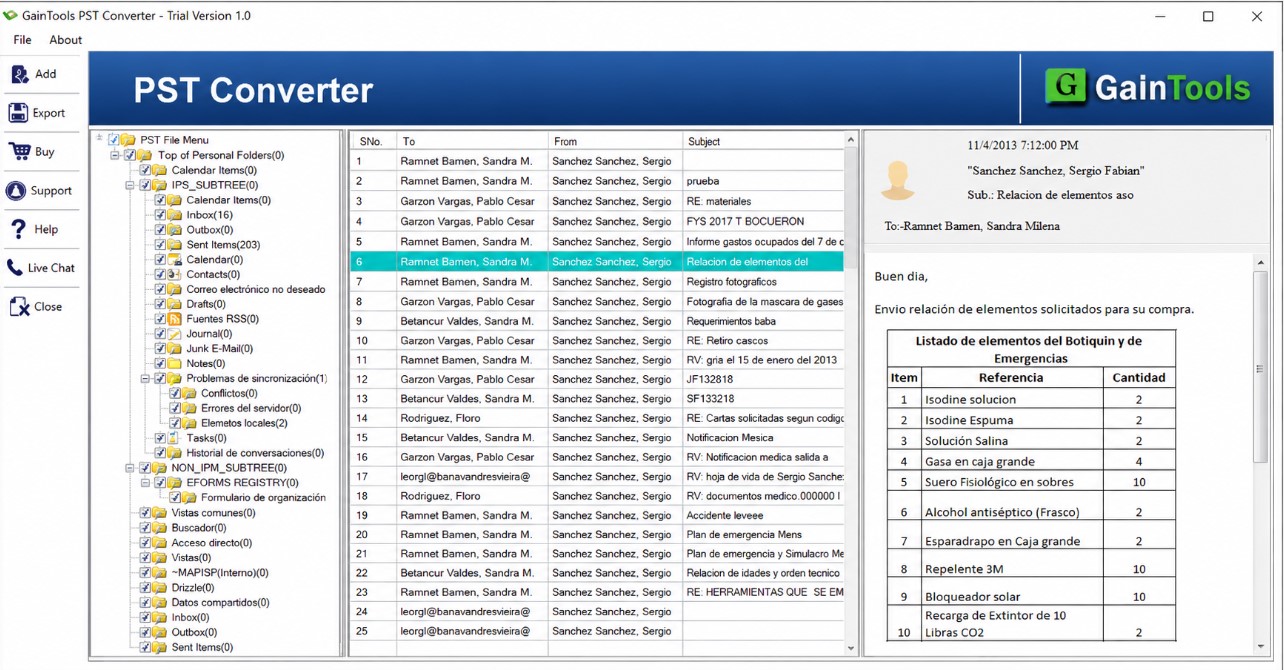Click the PST File Menu folder icon

pos(129,140)
